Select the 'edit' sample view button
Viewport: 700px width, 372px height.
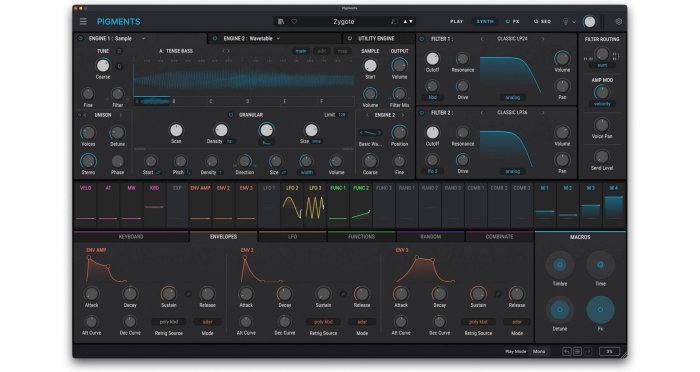pos(321,51)
